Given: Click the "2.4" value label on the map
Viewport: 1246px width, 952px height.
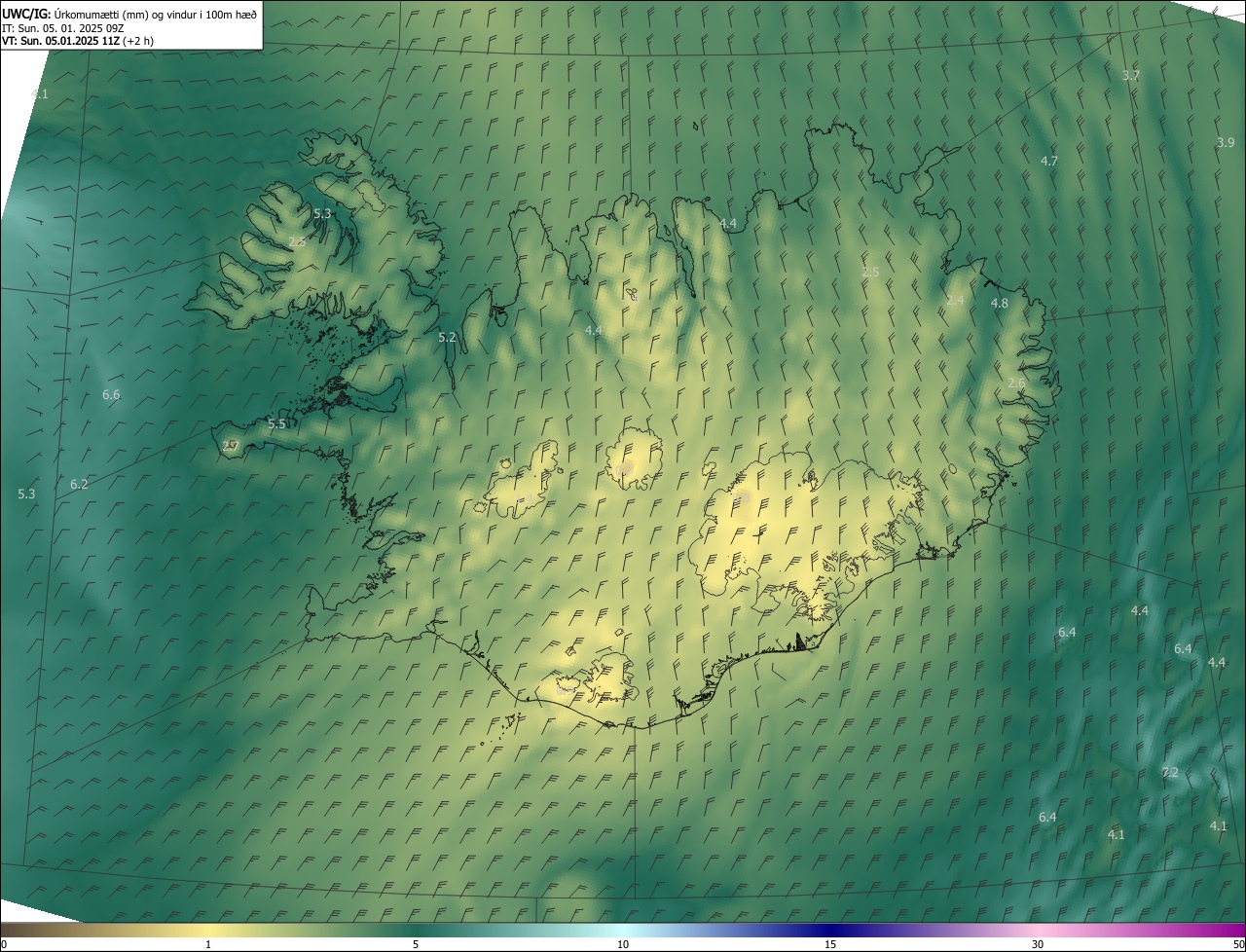Looking at the screenshot, I should [x=955, y=301].
